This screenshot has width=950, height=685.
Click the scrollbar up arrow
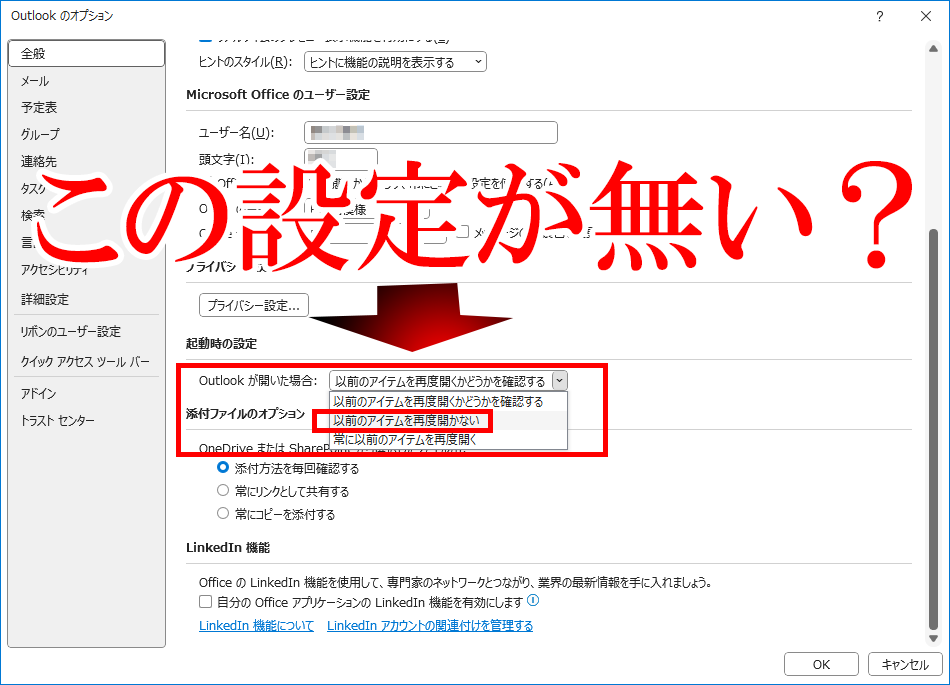934,48
